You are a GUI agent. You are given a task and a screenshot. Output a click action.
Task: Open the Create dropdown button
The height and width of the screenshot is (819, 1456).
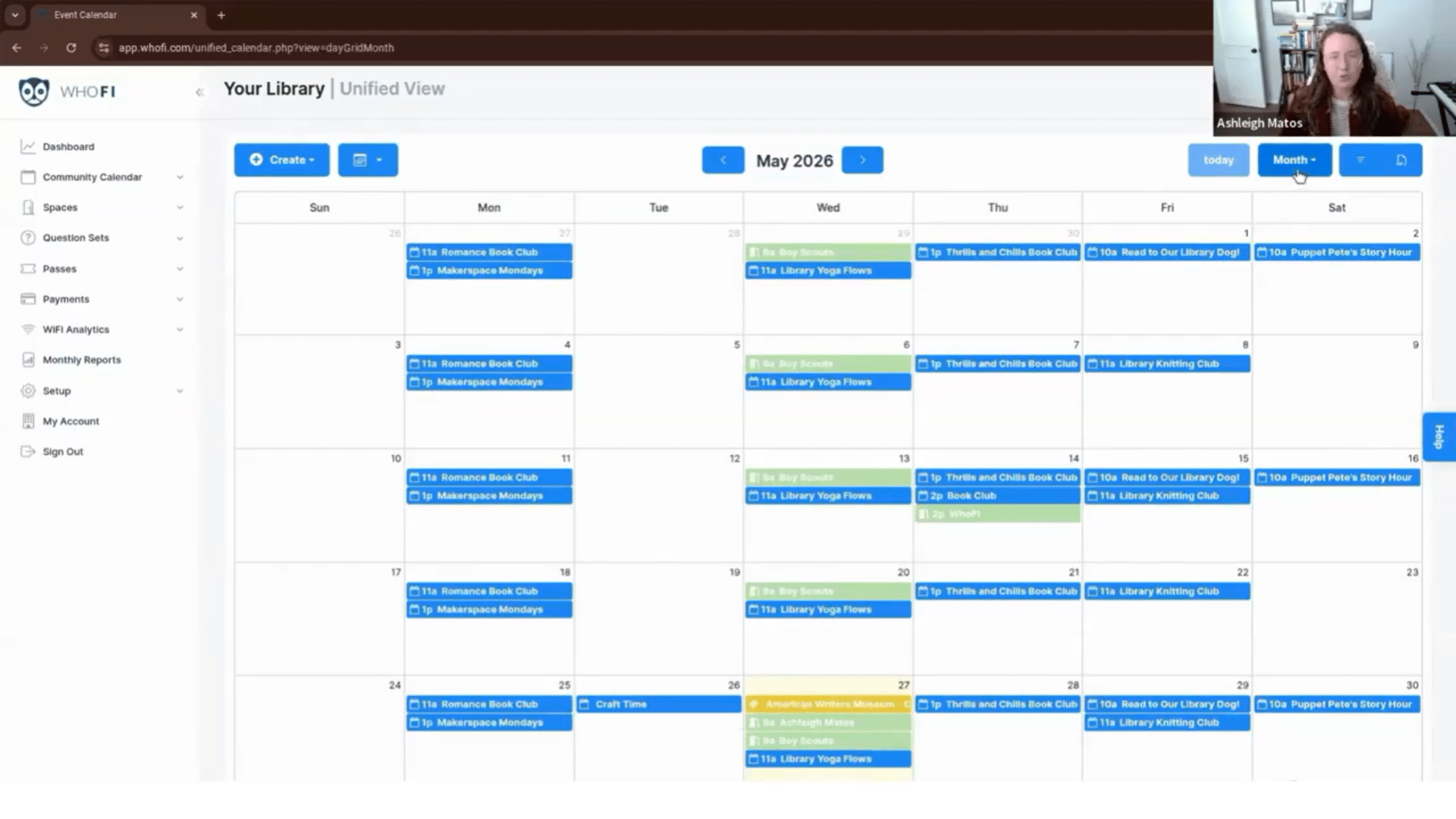click(x=281, y=160)
